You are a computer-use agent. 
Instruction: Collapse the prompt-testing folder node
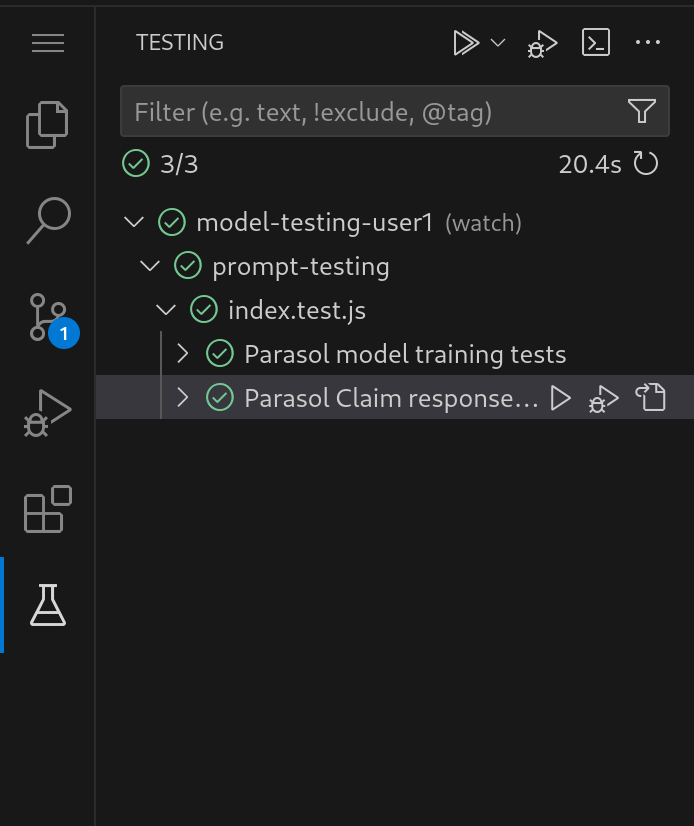point(150,266)
